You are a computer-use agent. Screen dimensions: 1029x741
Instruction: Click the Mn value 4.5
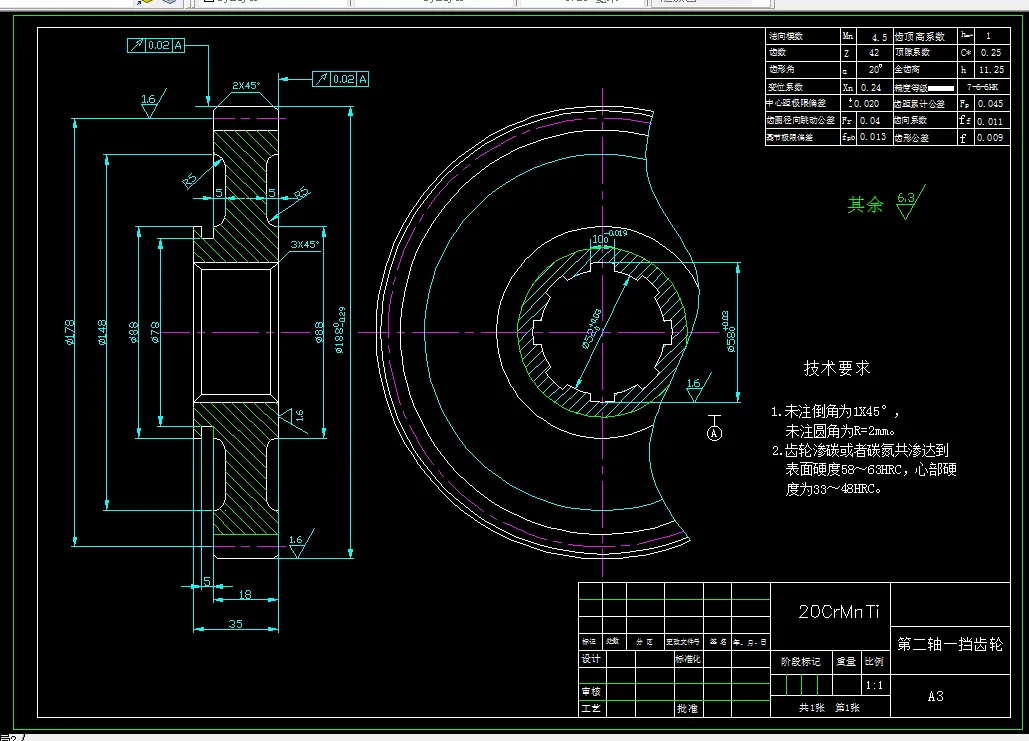(879, 37)
